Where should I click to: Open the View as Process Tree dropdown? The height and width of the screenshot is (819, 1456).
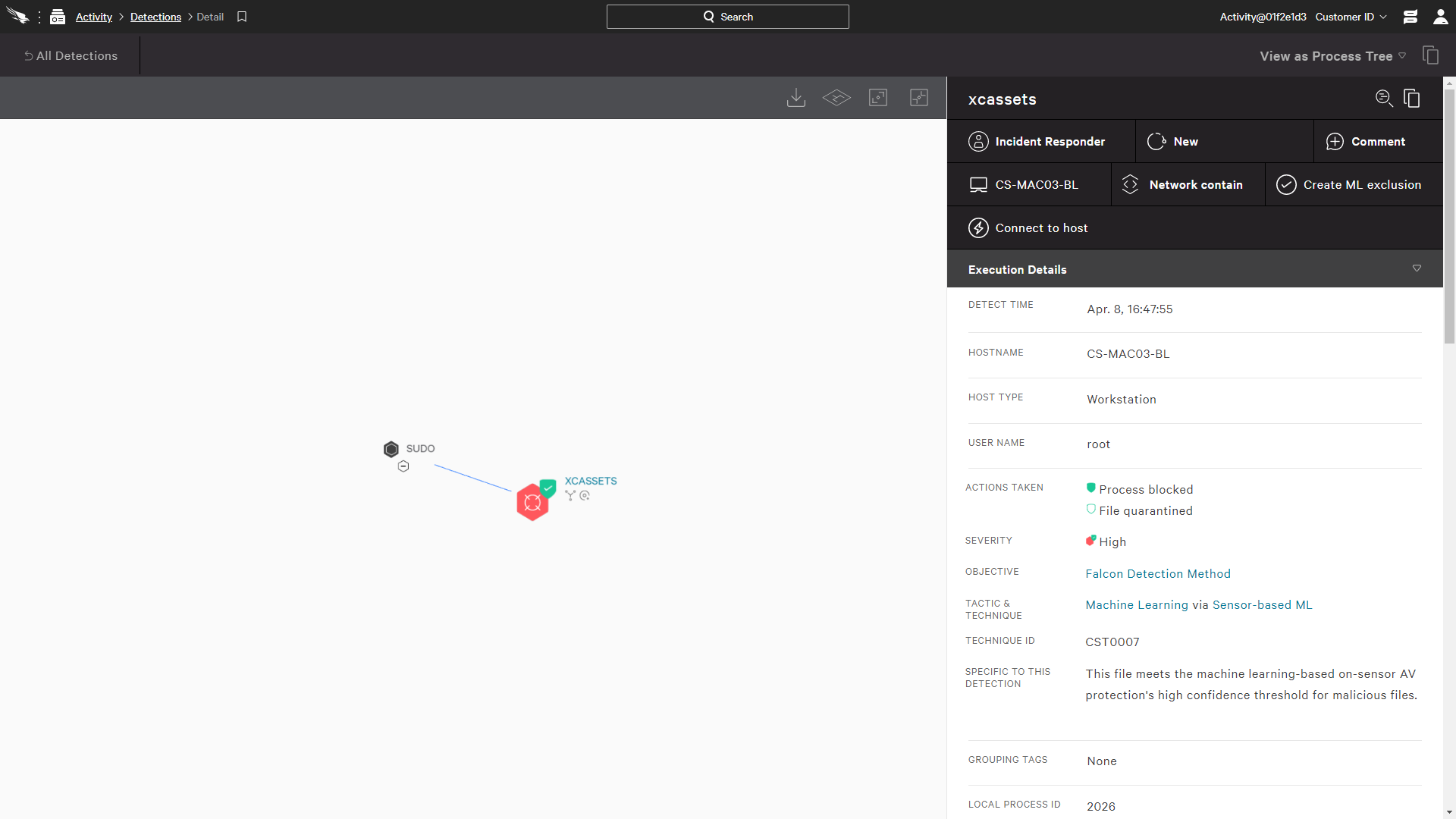[1332, 56]
